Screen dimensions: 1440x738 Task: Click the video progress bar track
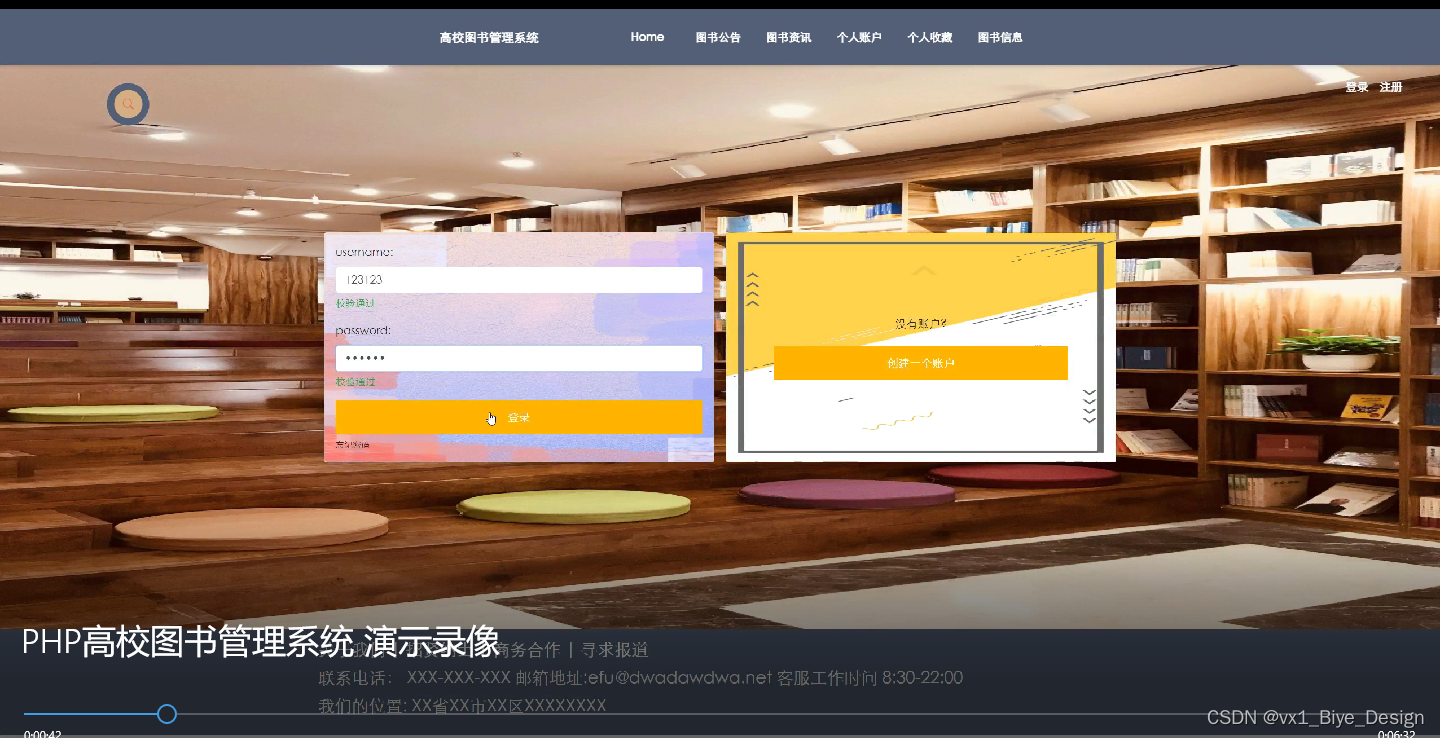pyautogui.click(x=720, y=714)
